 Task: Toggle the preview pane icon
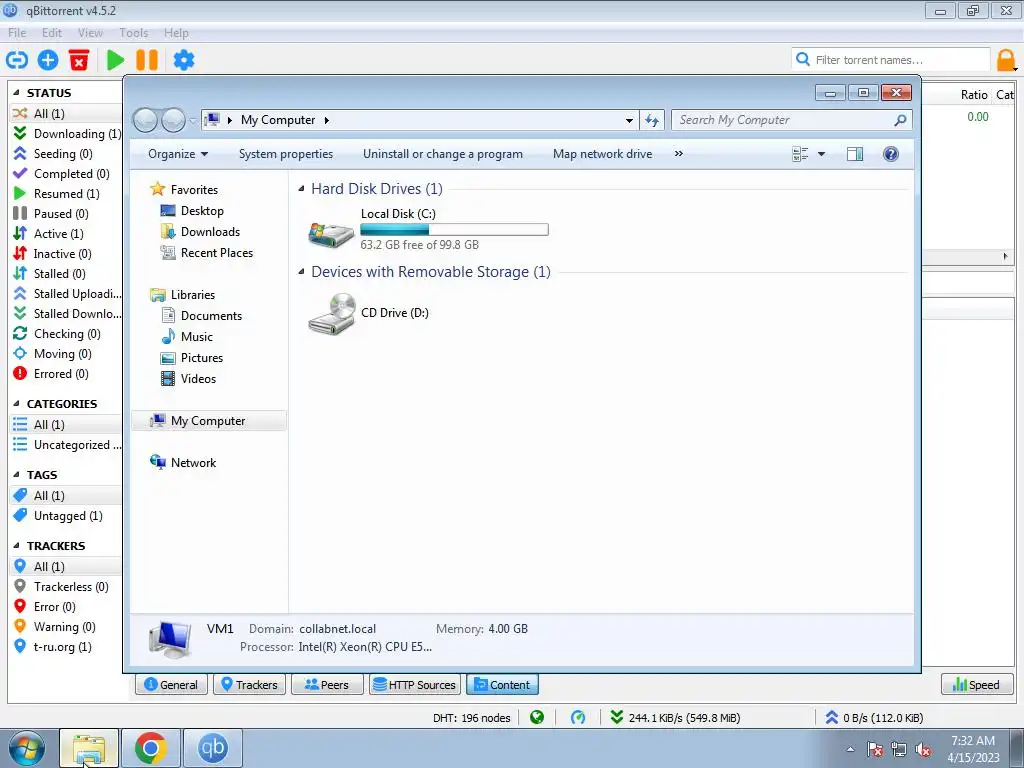click(x=855, y=154)
